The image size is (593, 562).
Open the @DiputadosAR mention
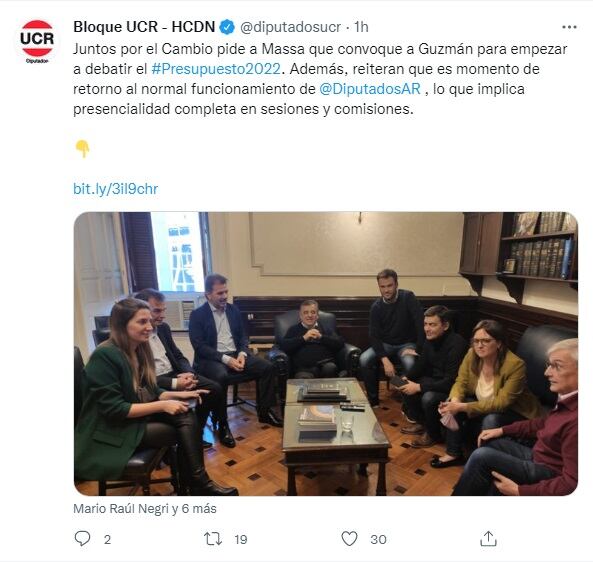point(370,89)
